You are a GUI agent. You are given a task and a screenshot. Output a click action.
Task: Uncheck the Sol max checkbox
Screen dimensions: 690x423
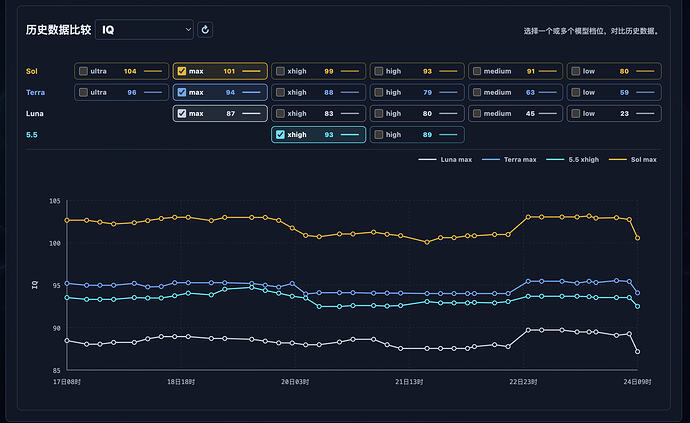point(182,71)
